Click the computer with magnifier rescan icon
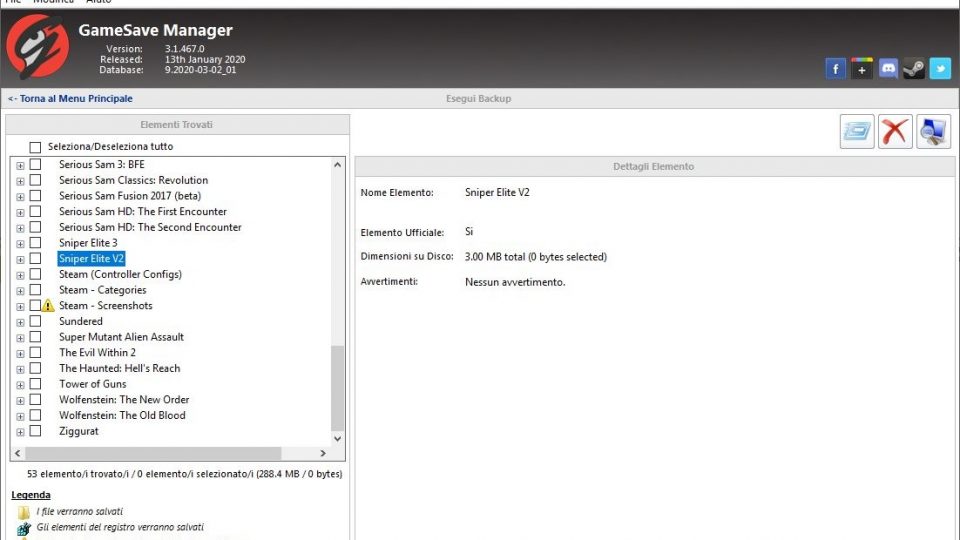Screen dimensions: 960x540 pyautogui.click(x=933, y=132)
